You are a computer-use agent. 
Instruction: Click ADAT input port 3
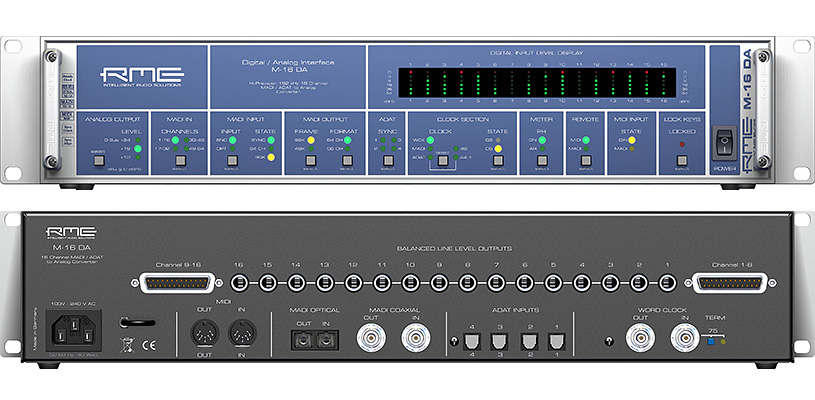pos(501,341)
